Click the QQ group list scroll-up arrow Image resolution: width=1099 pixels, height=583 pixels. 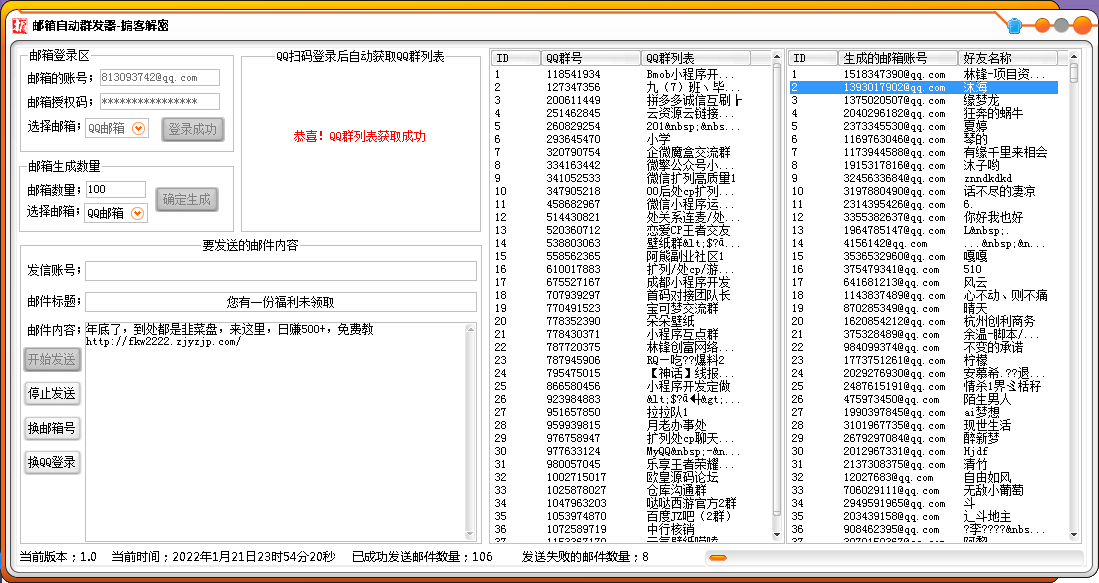tap(777, 57)
